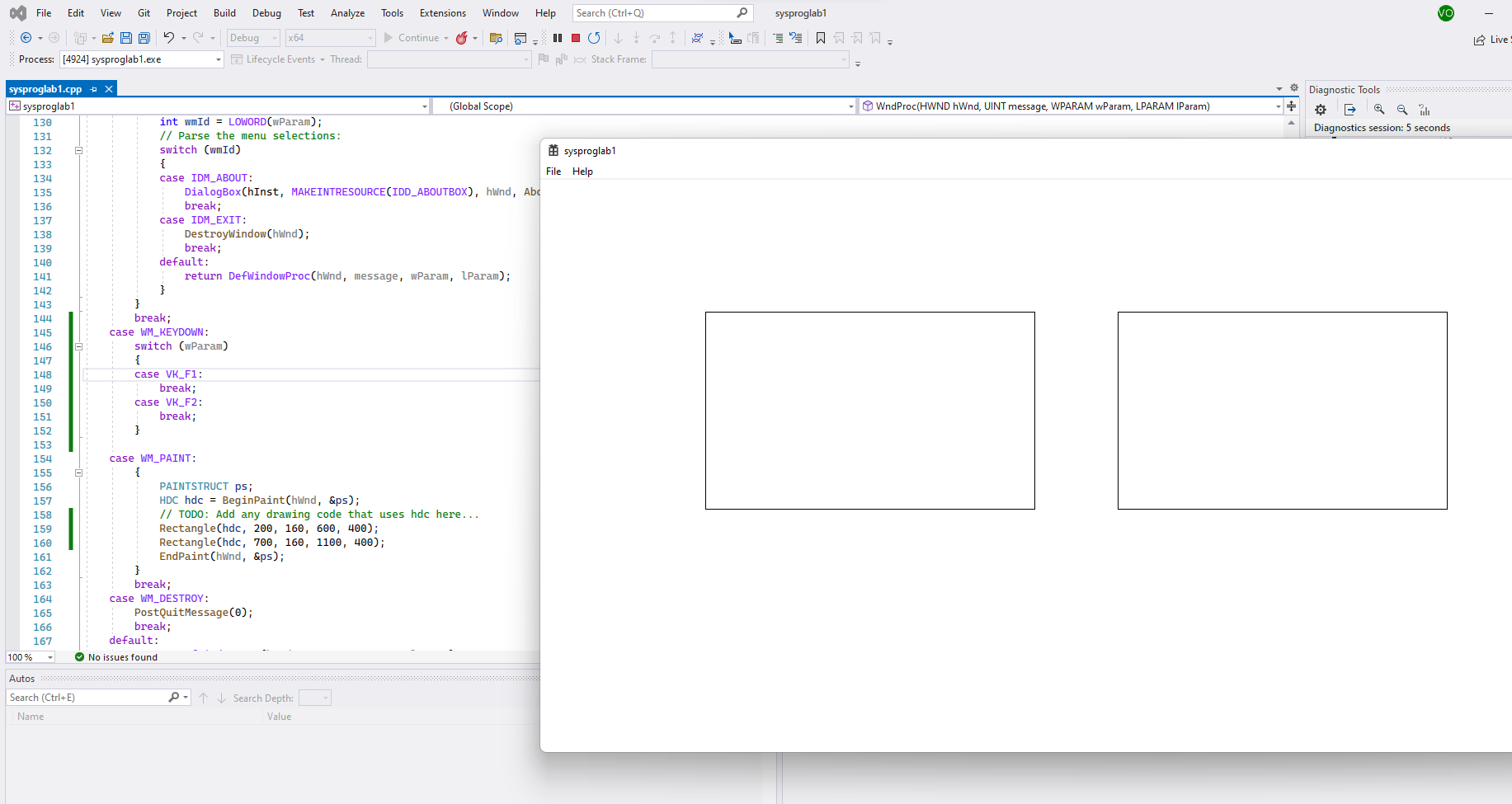Image resolution: width=1512 pixels, height=804 pixels.
Task: Click the Break All pause button
Action: pyautogui.click(x=558, y=38)
